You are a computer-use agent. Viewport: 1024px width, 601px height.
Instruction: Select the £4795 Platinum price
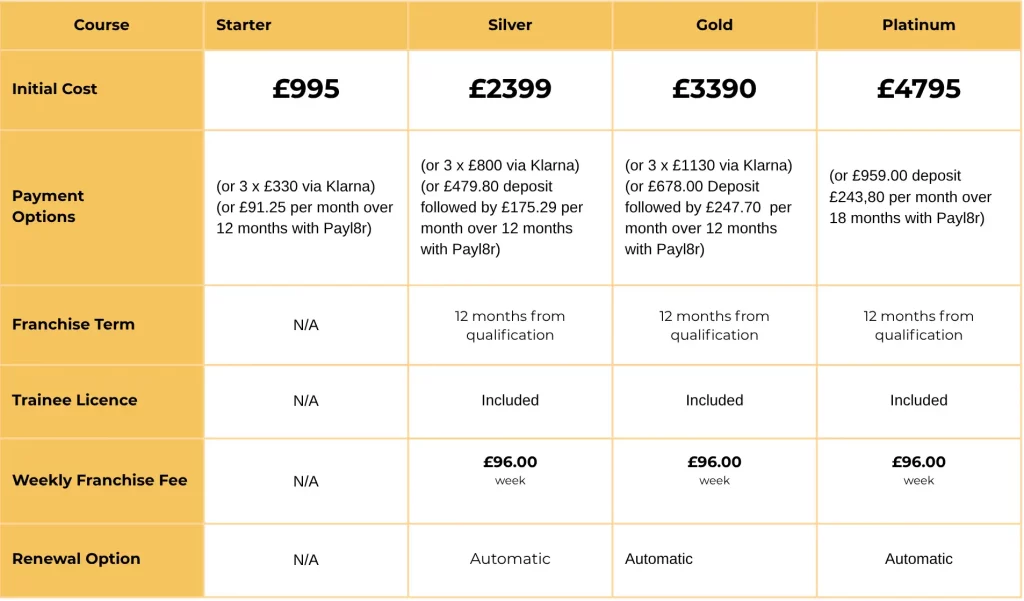[x=918, y=89]
